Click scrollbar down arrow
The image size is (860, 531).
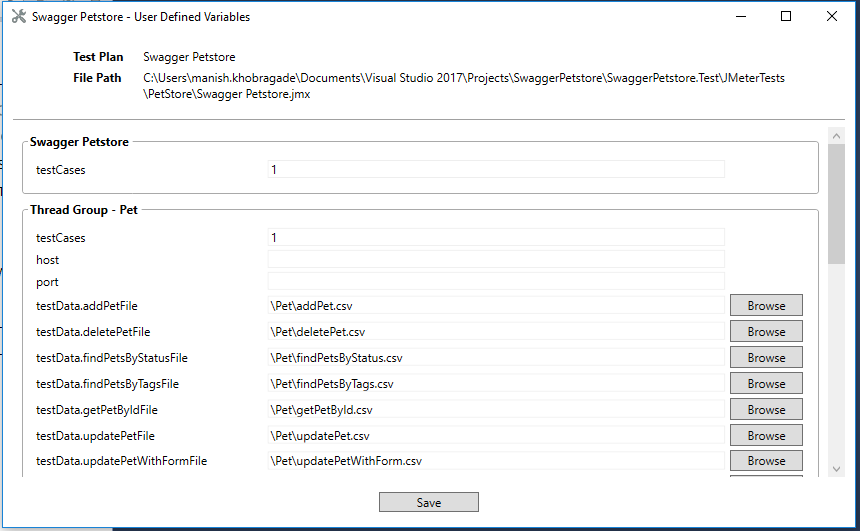[x=836, y=469]
